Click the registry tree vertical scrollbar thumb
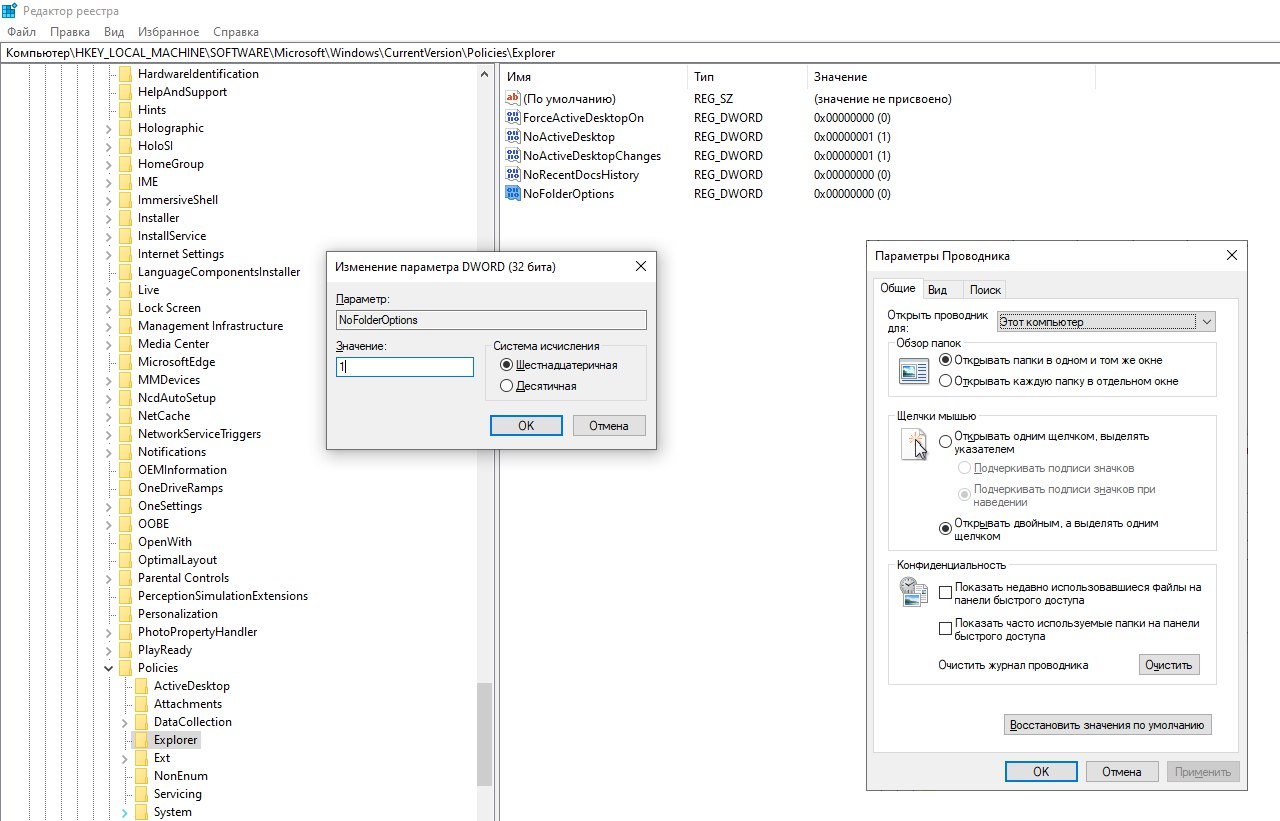The width and height of the screenshot is (1280, 821). (x=485, y=734)
